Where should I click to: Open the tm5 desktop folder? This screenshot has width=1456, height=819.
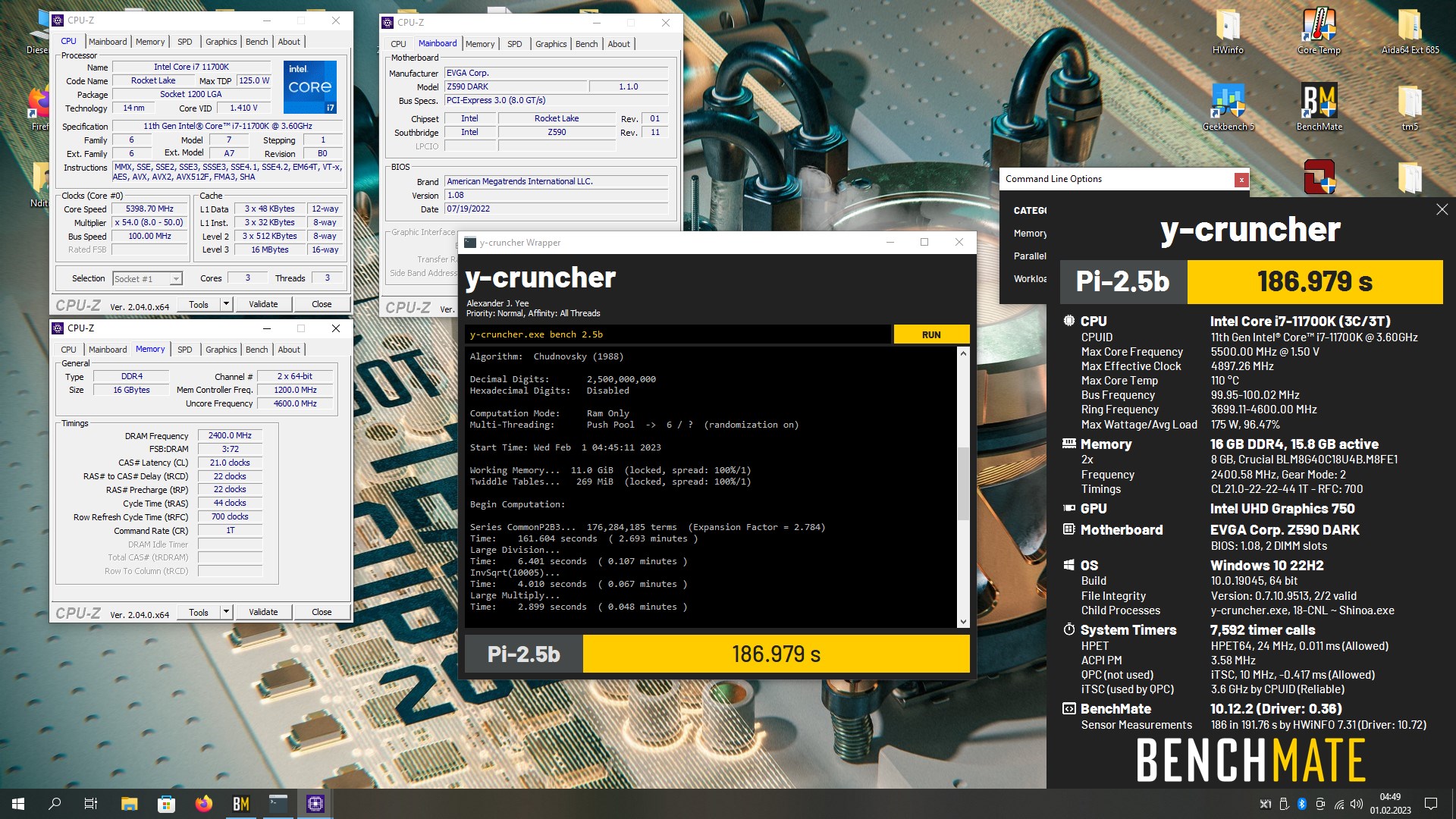click(1410, 108)
